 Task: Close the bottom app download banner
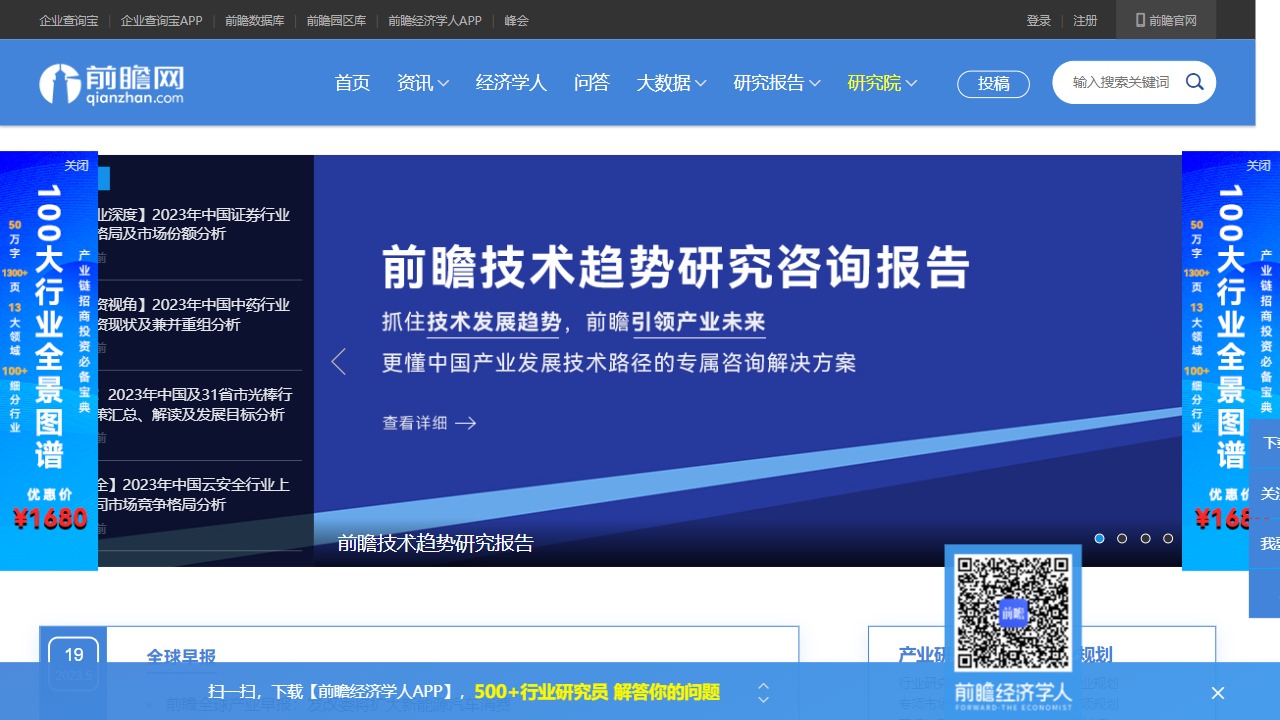tap(1217, 693)
